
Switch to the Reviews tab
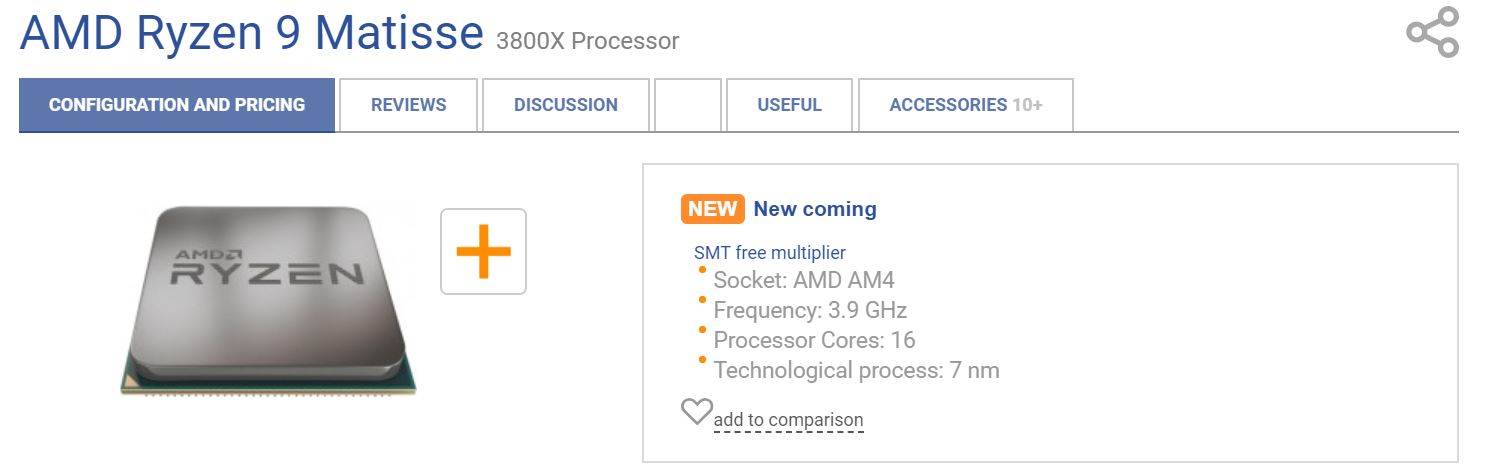click(409, 105)
